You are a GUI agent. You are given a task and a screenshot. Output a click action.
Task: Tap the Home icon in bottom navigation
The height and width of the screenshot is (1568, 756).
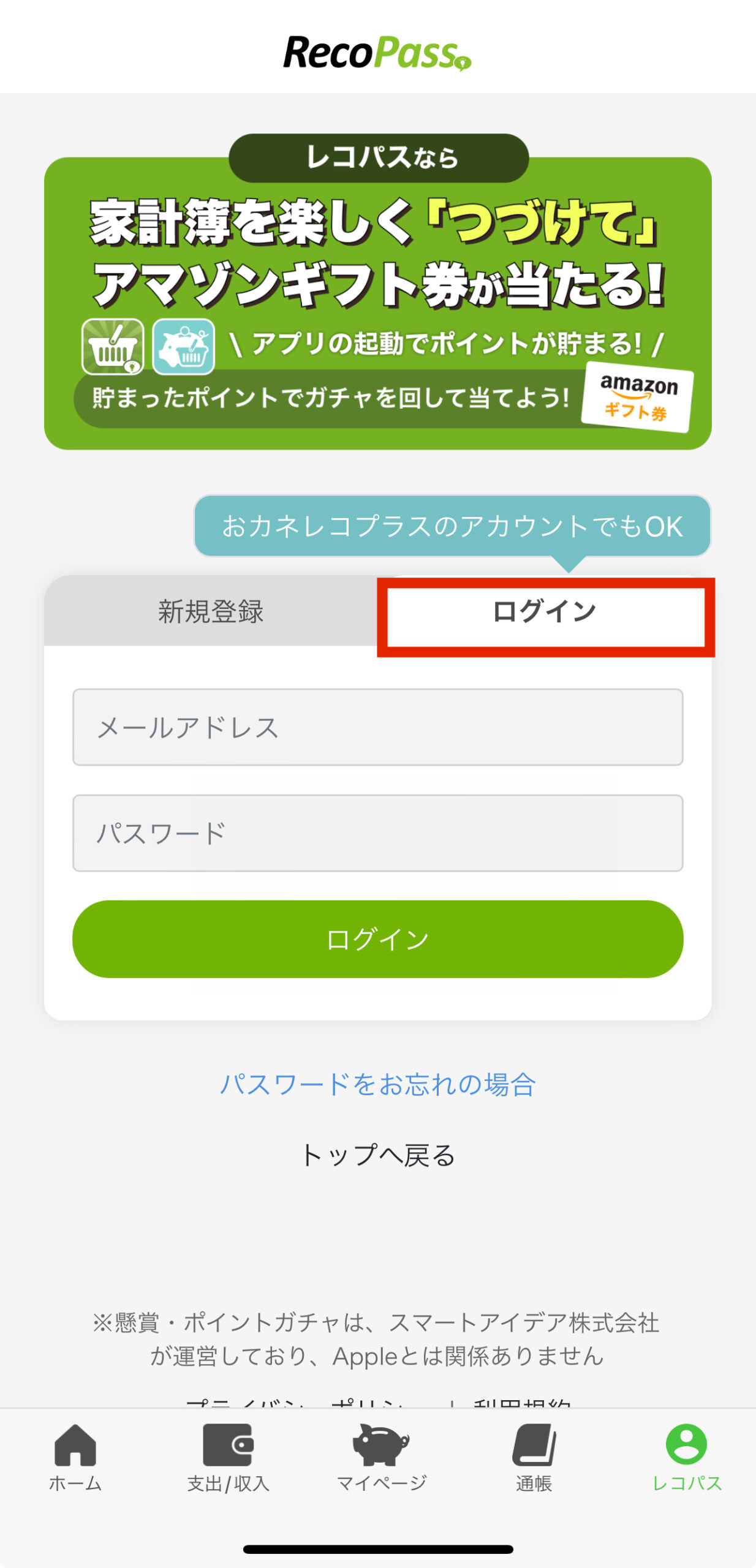coord(75,1445)
